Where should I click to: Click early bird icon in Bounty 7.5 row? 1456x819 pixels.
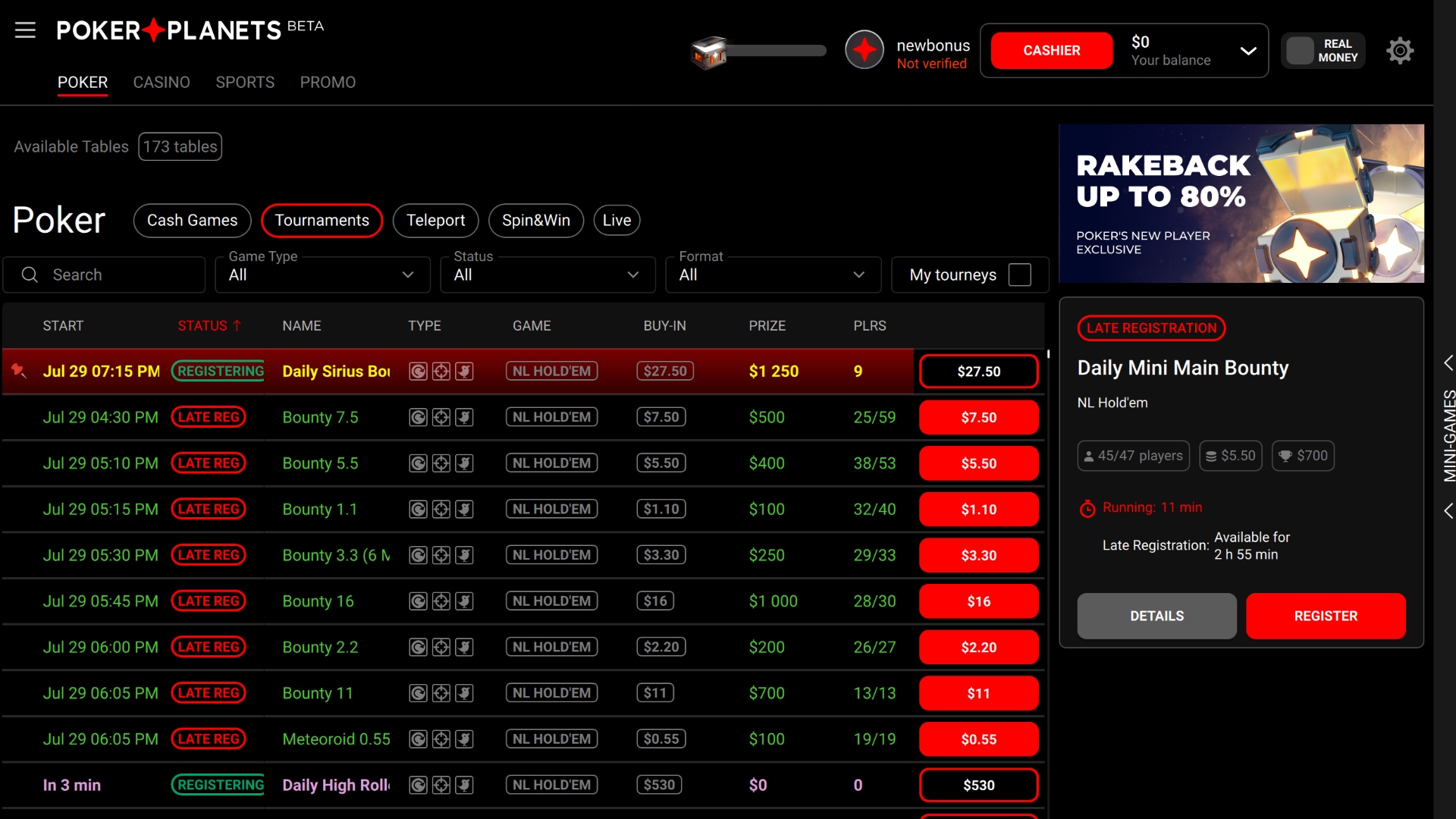tap(464, 417)
